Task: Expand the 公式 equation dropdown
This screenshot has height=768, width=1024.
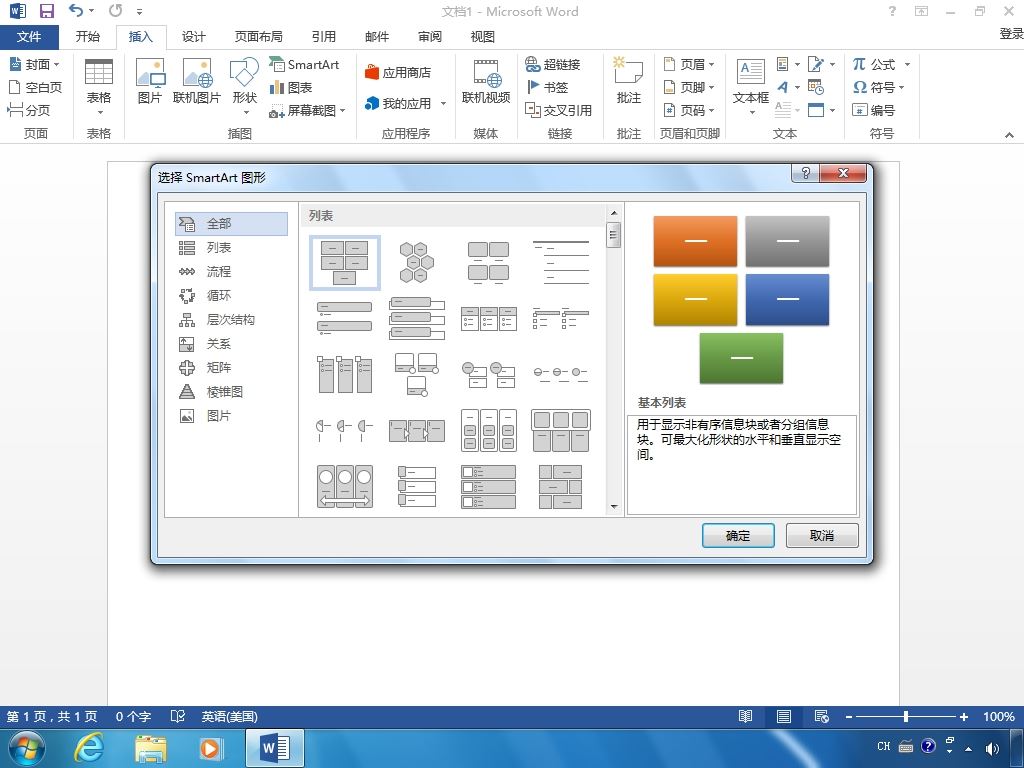Action: pyautogui.click(x=907, y=64)
